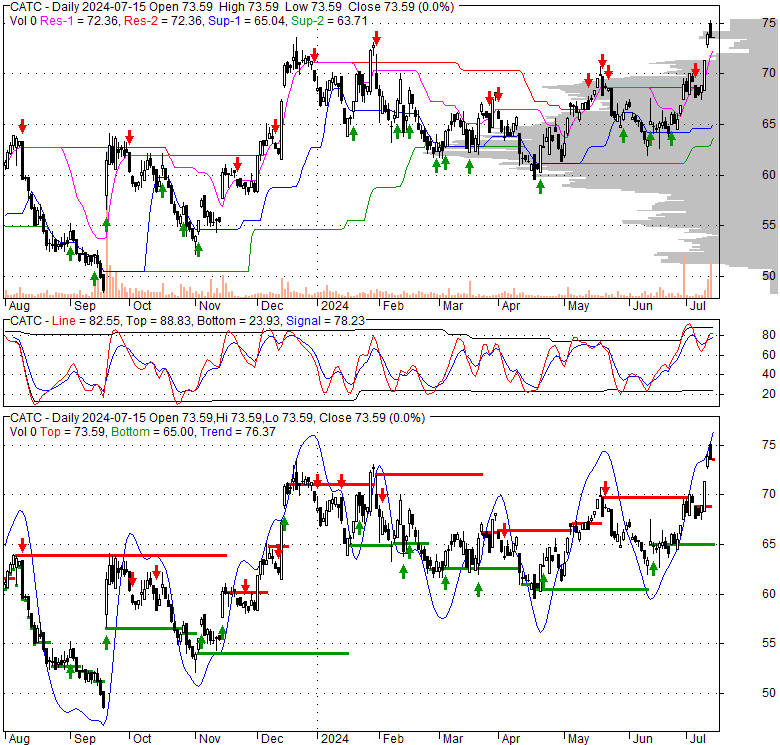
Task: Click the 'Oct' label on bottom chart axis
Action: tap(142, 739)
